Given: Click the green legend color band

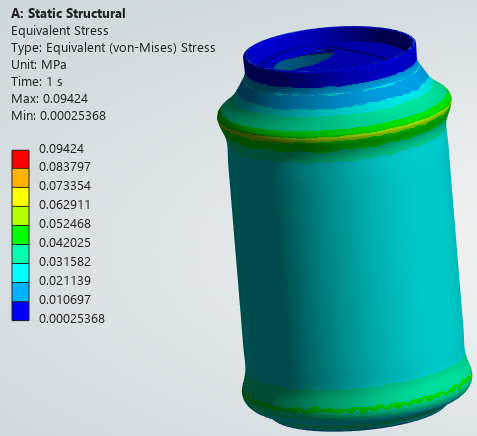Looking at the screenshot, I should [20, 235].
